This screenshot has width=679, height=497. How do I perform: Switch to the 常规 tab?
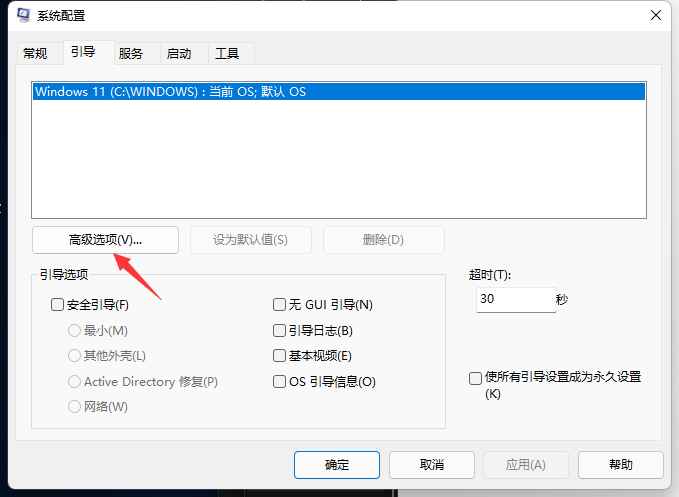point(35,53)
